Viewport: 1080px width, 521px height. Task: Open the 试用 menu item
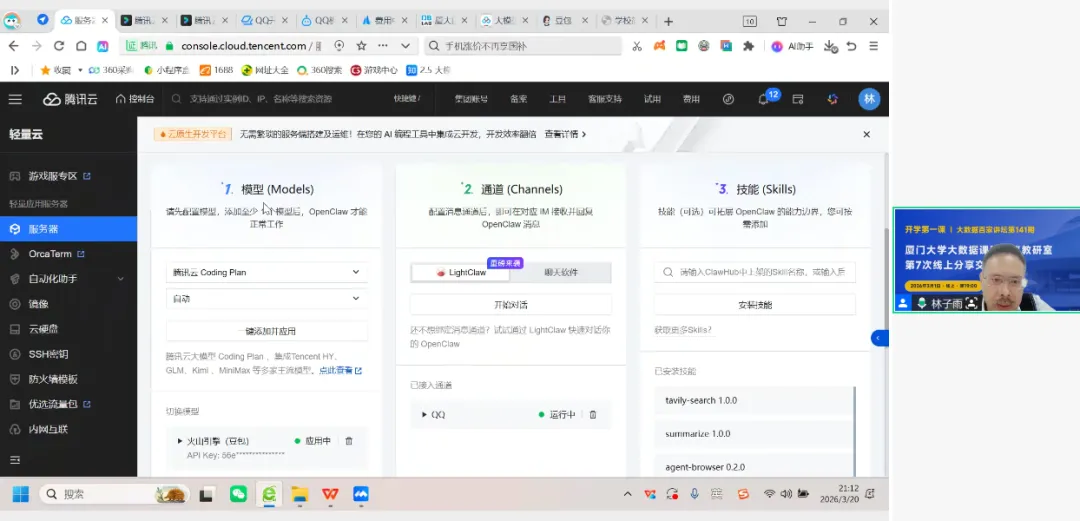click(x=652, y=99)
